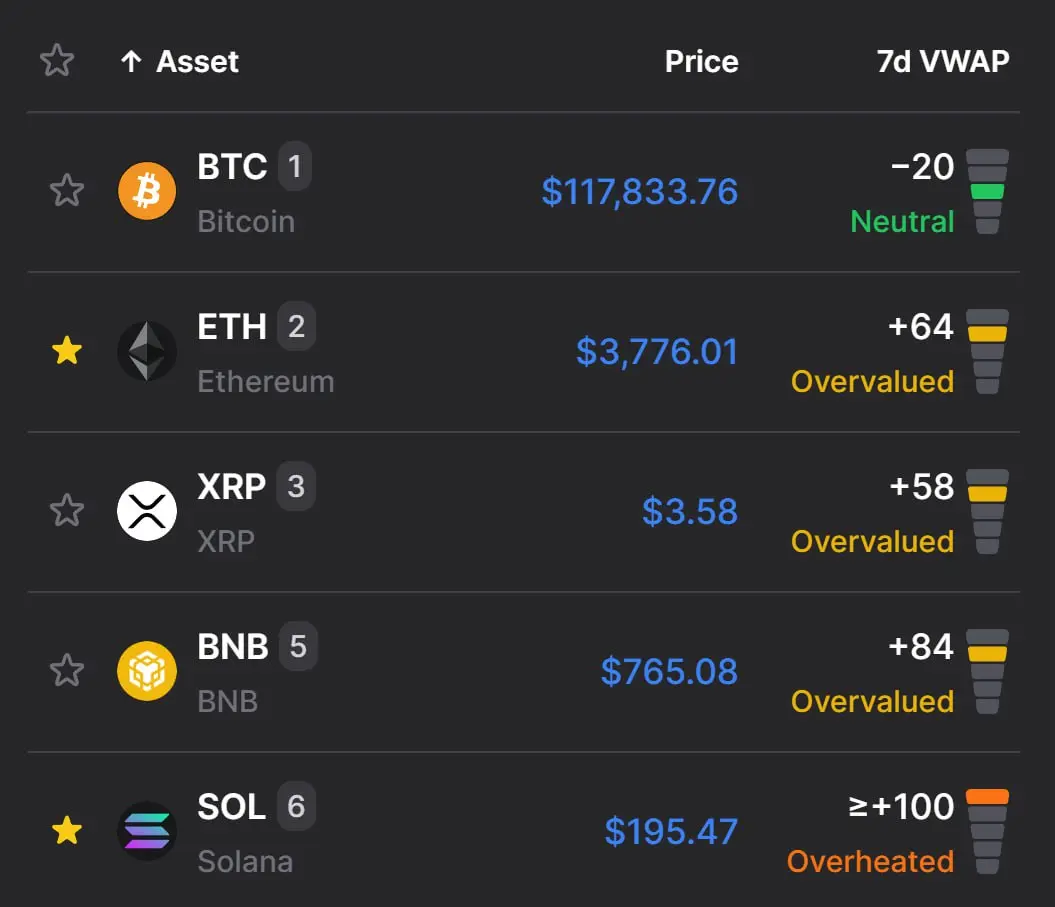Select the BTC rank 1 badge

coord(295,166)
